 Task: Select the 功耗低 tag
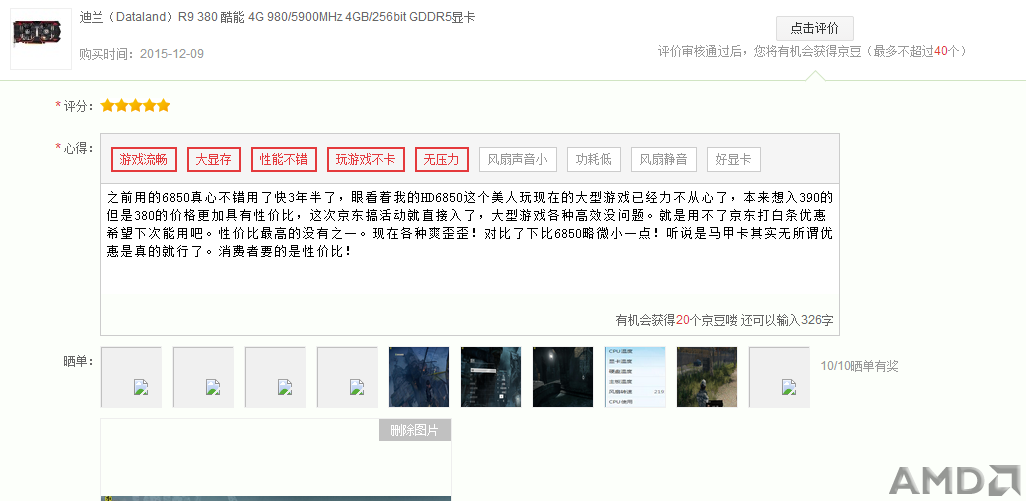(593, 160)
